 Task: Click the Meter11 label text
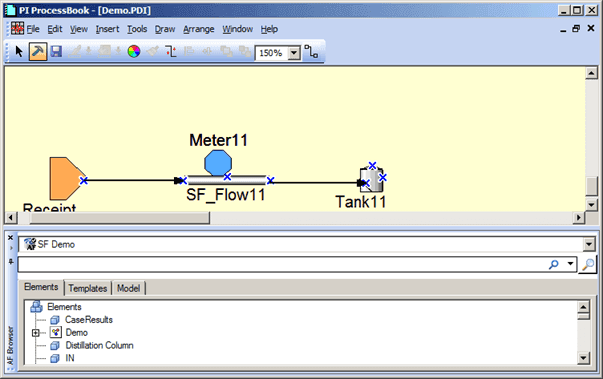[218, 140]
